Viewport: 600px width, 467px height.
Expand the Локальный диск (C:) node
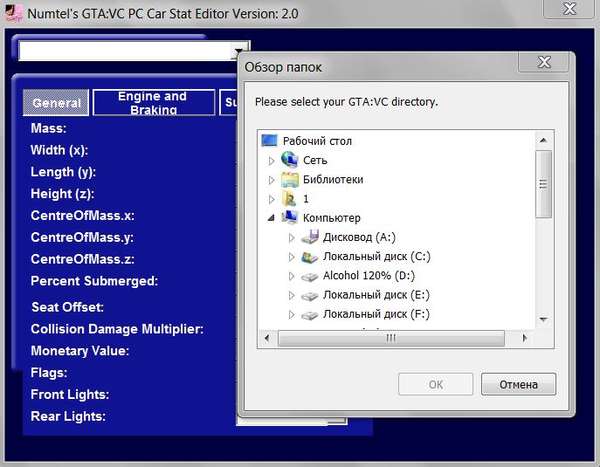[291, 257]
